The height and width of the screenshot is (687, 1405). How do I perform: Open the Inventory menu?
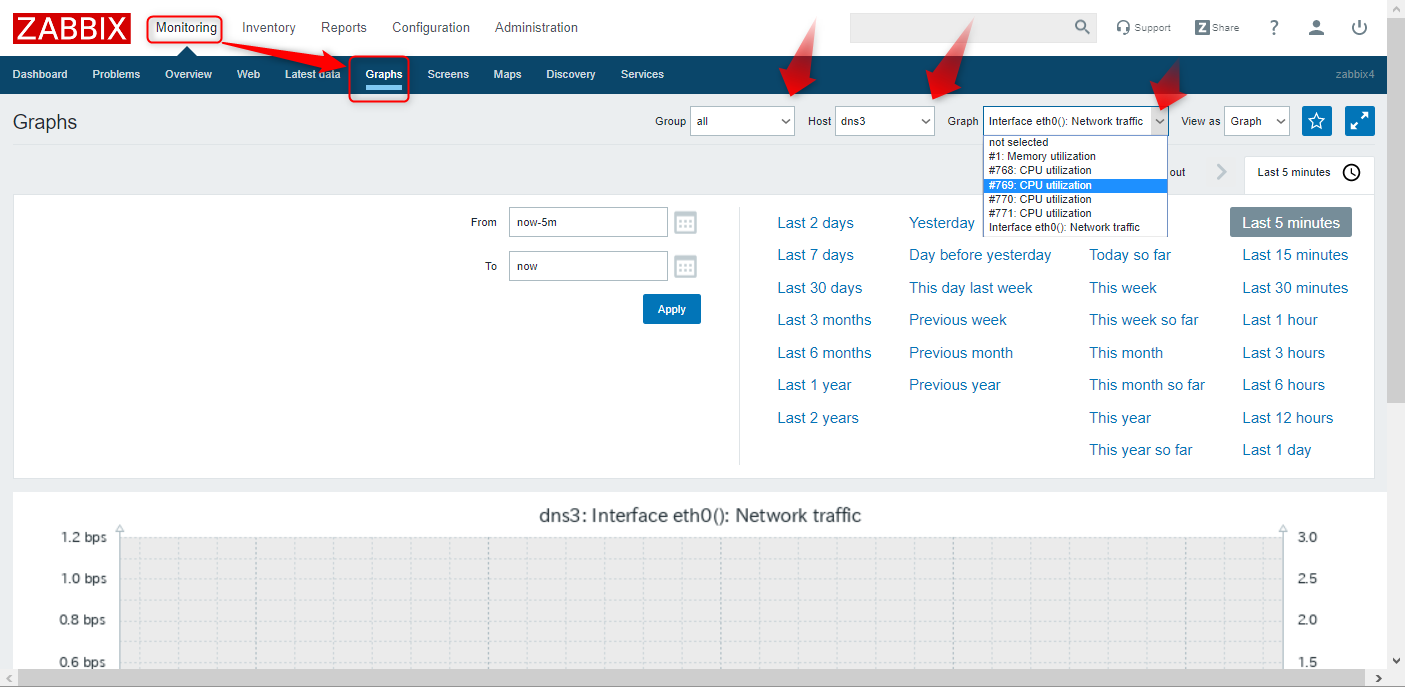coord(269,28)
